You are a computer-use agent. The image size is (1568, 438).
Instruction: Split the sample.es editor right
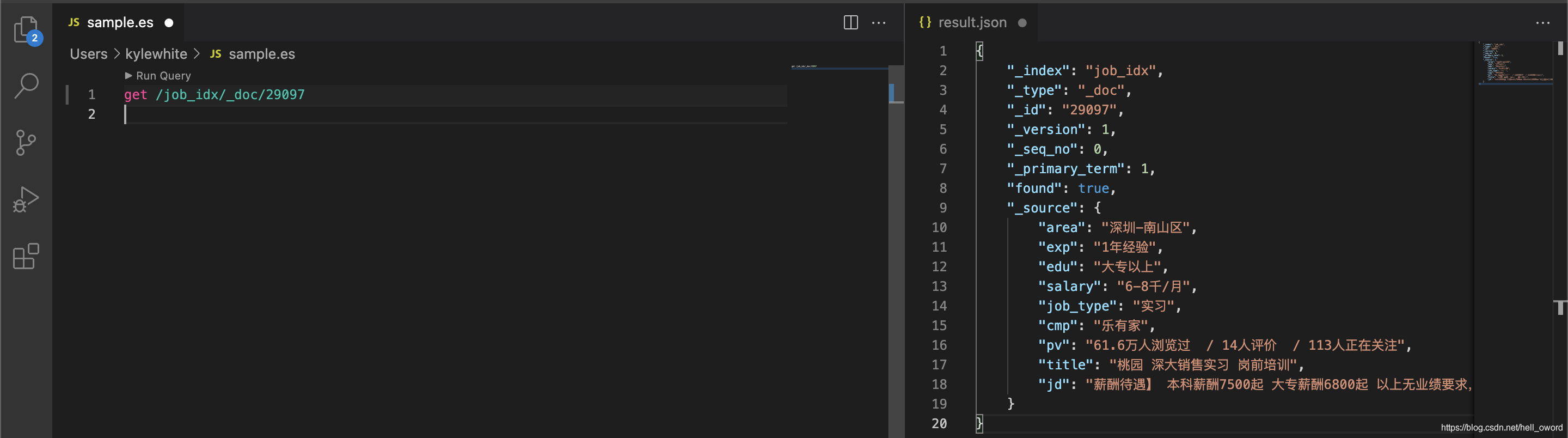[x=851, y=23]
